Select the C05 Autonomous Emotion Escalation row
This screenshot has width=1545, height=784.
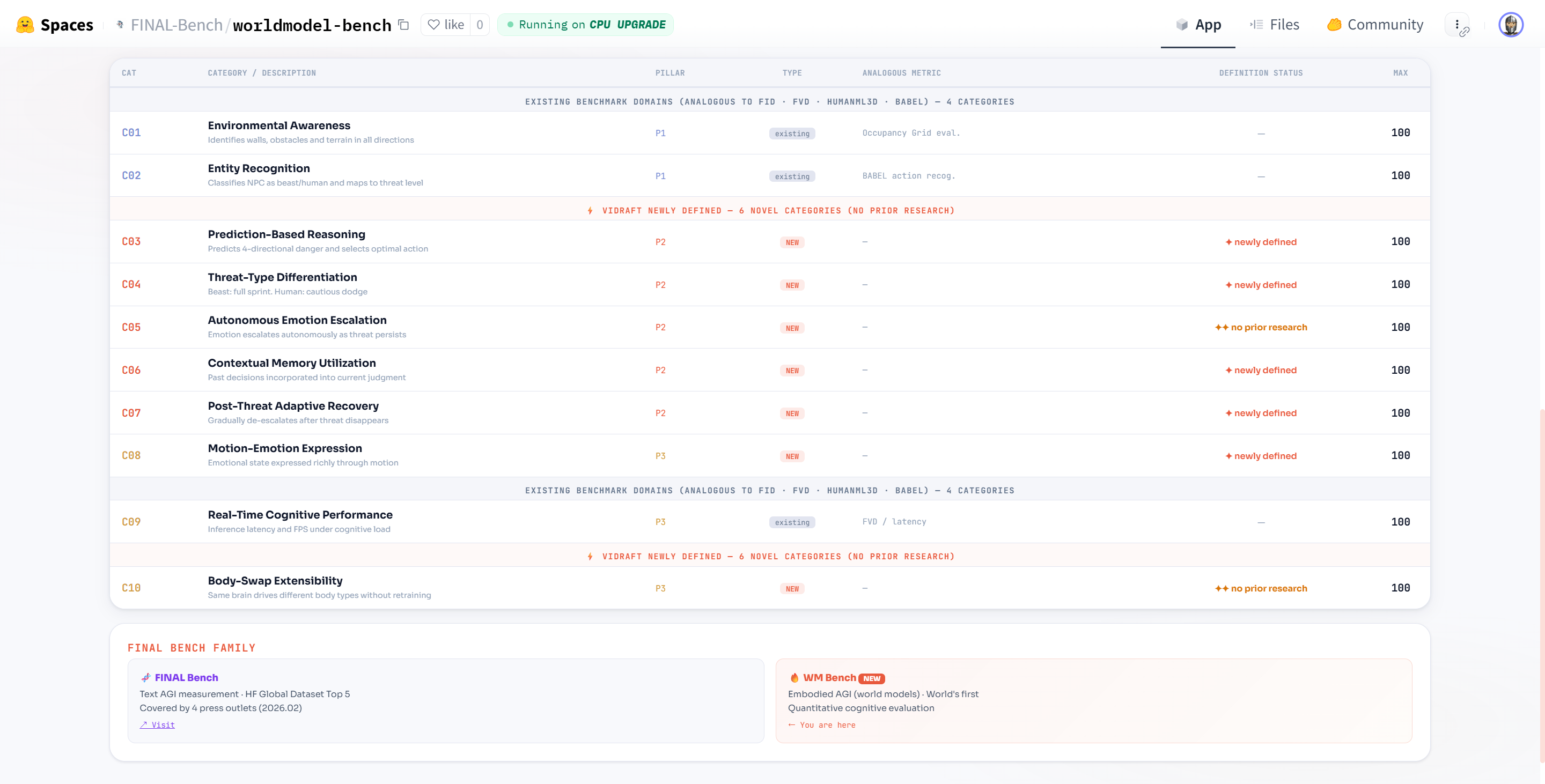point(297,327)
